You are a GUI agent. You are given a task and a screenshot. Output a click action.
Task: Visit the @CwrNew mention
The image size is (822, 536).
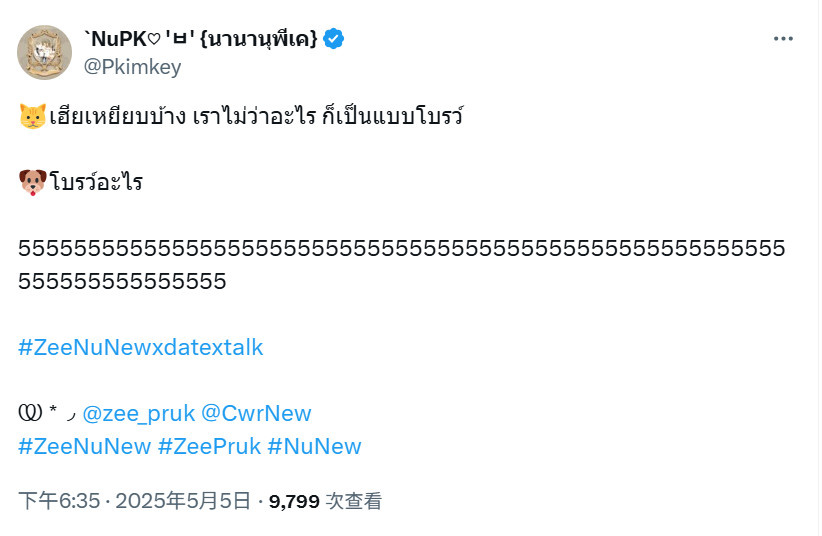(x=256, y=414)
